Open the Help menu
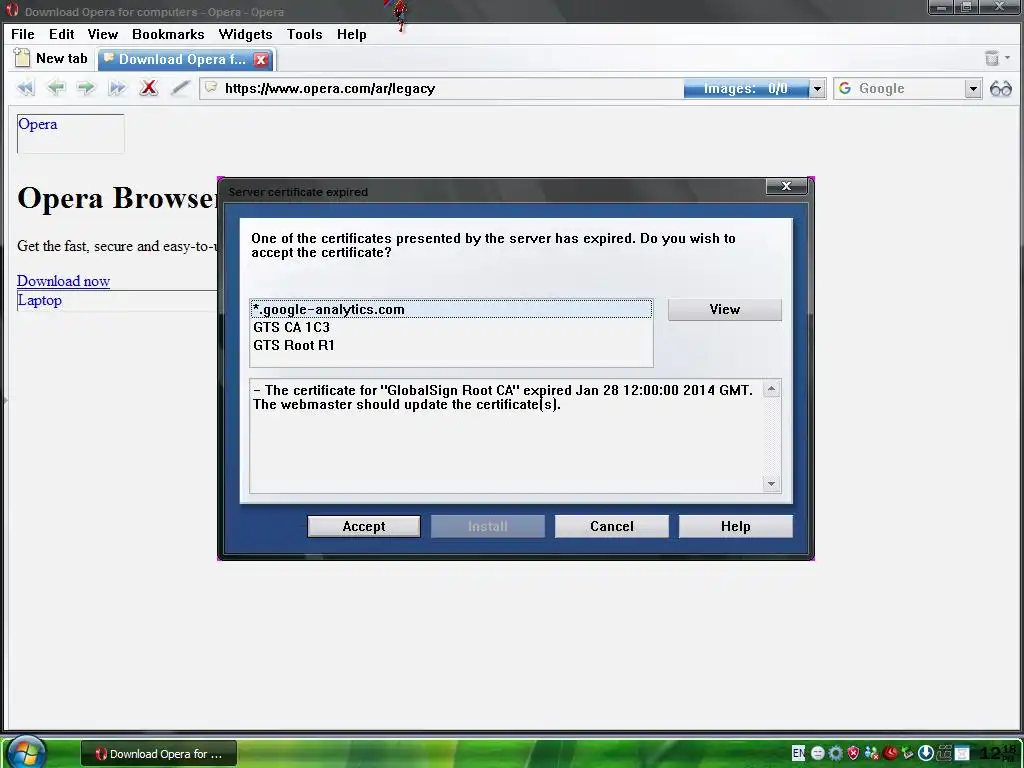 pyautogui.click(x=351, y=34)
